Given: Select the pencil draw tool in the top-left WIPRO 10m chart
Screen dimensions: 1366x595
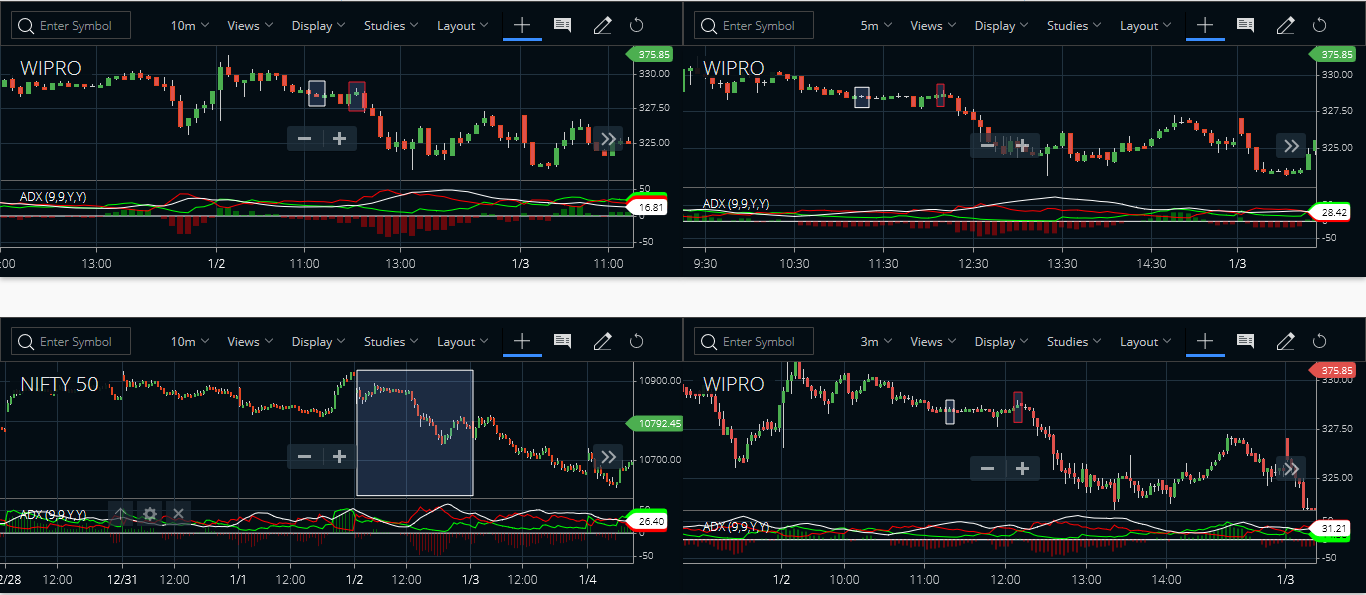Looking at the screenshot, I should (602, 26).
